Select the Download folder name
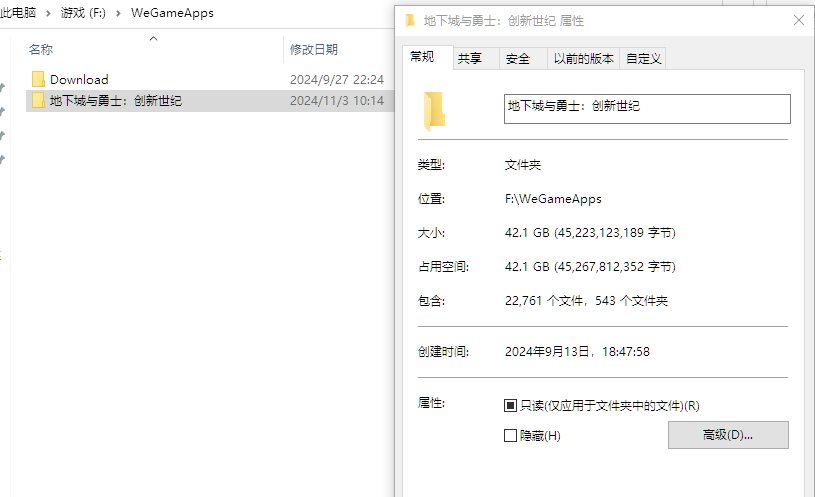Screen dimensions: 815x497 79,80
